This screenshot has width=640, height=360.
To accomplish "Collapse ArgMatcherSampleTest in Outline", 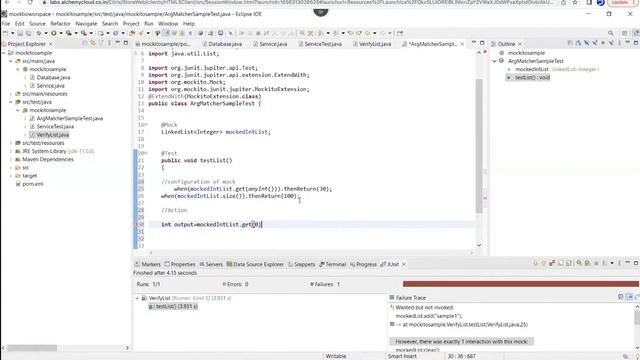I will pyautogui.click(x=495, y=61).
